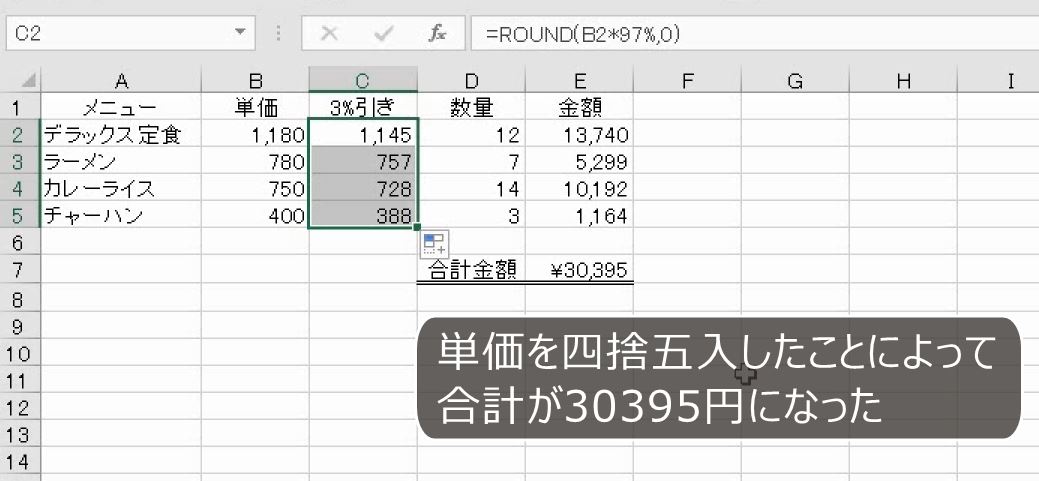
Task: Click cell ラーメン
Action: (121, 162)
